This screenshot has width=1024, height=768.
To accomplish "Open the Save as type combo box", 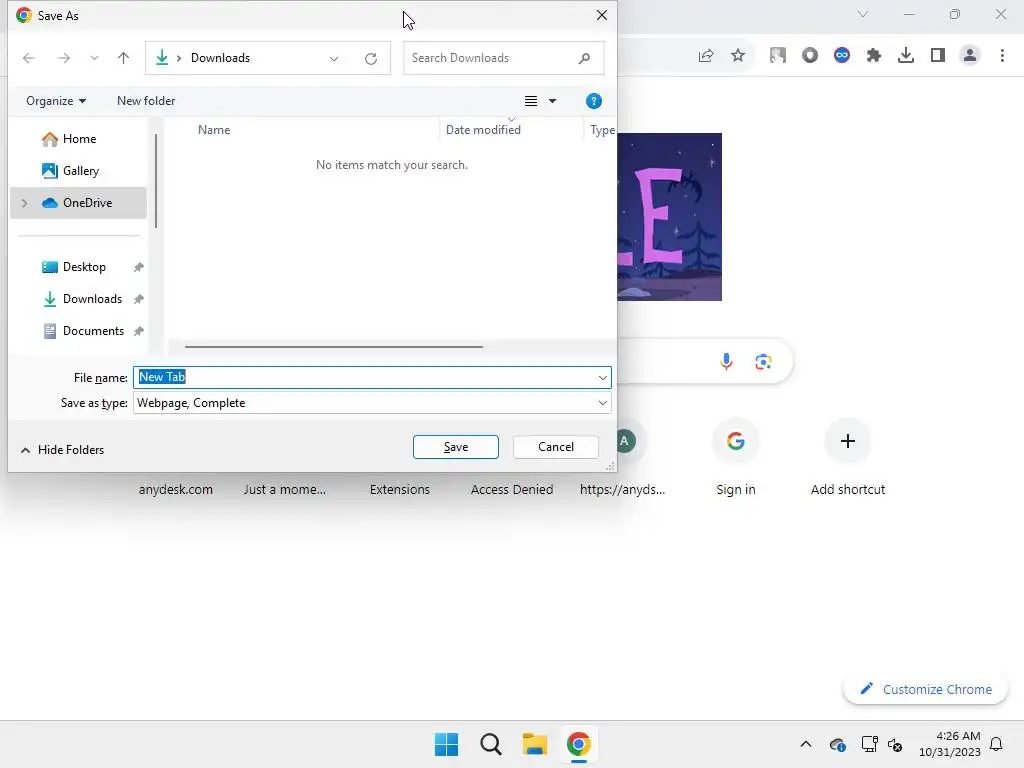I will point(372,403).
